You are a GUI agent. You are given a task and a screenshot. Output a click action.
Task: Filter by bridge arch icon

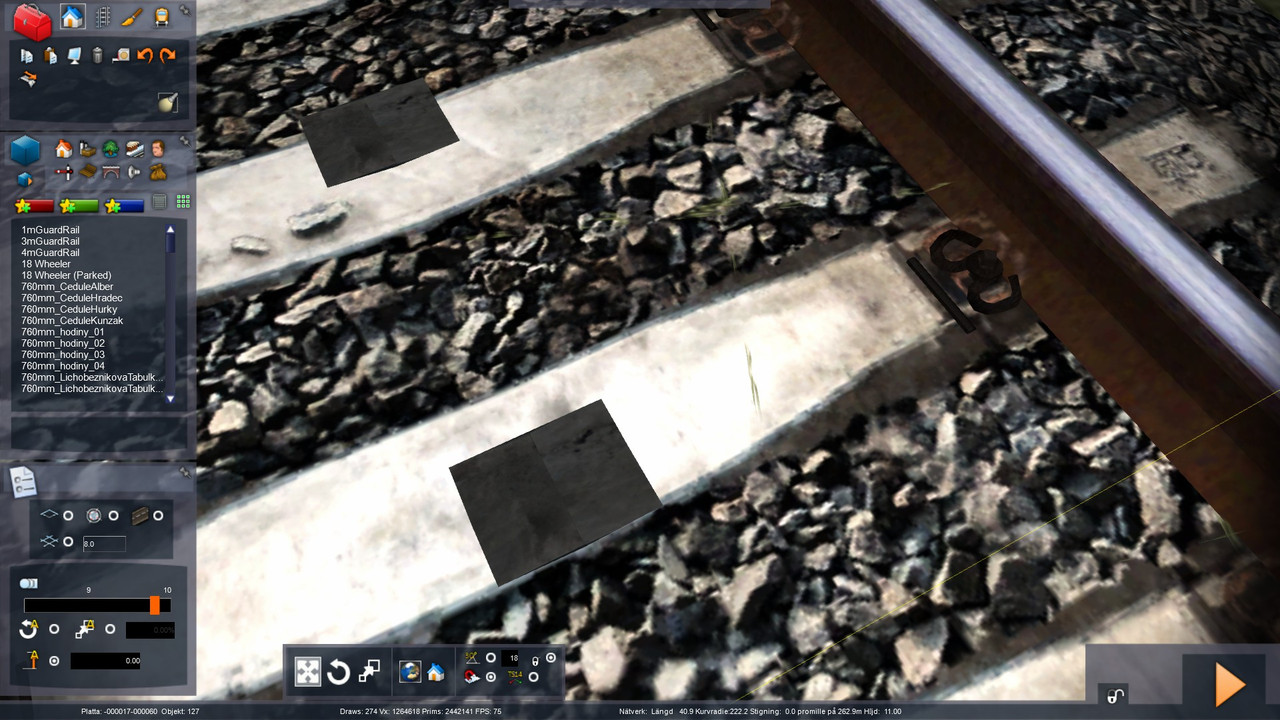[x=111, y=172]
